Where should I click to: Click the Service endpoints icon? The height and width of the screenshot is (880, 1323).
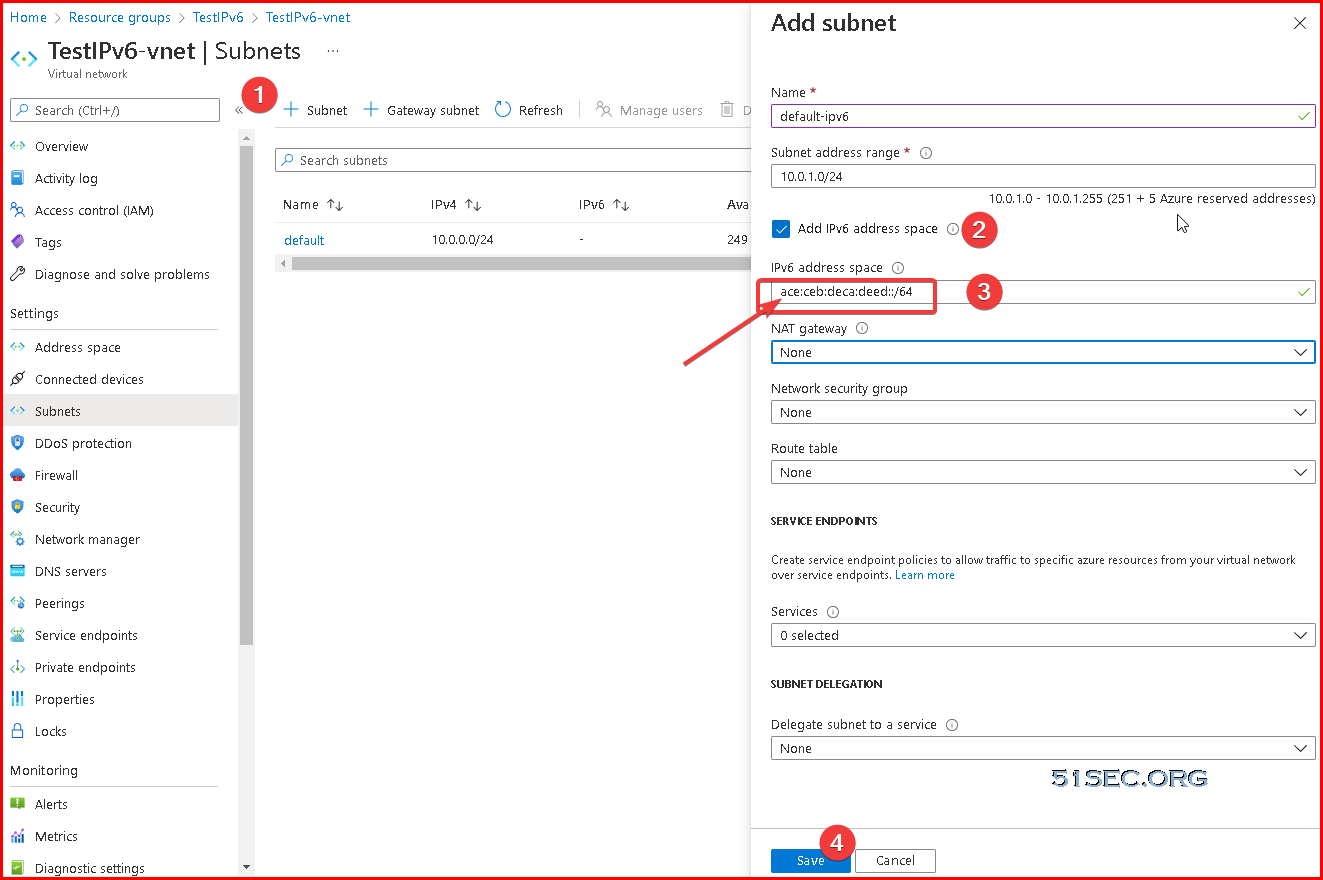click(17, 635)
